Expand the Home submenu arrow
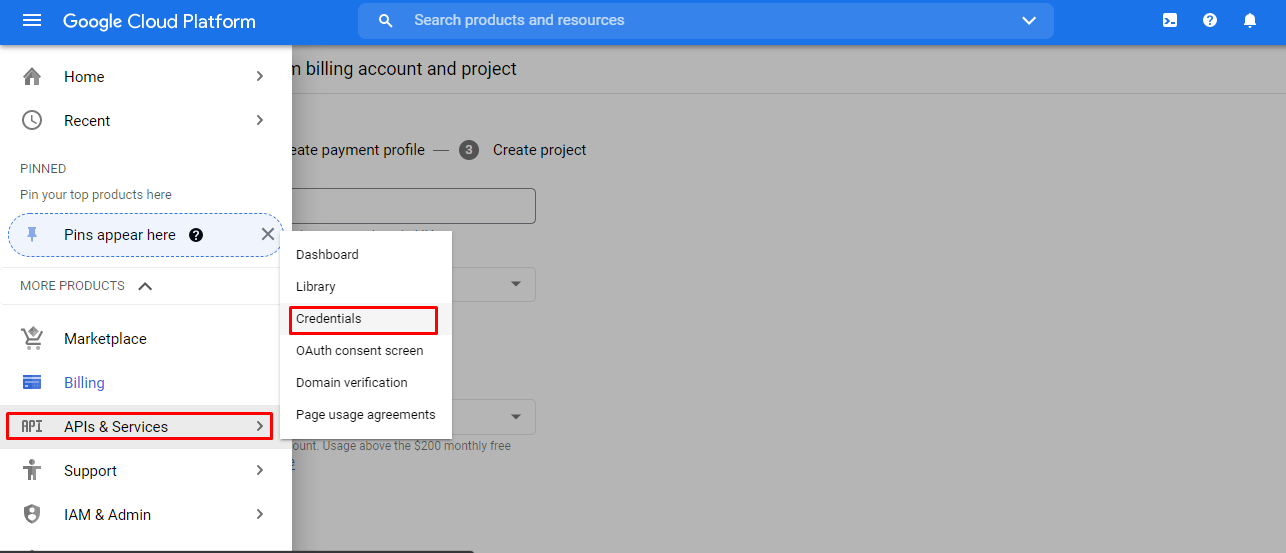Image resolution: width=1286 pixels, height=553 pixels. pyautogui.click(x=260, y=76)
